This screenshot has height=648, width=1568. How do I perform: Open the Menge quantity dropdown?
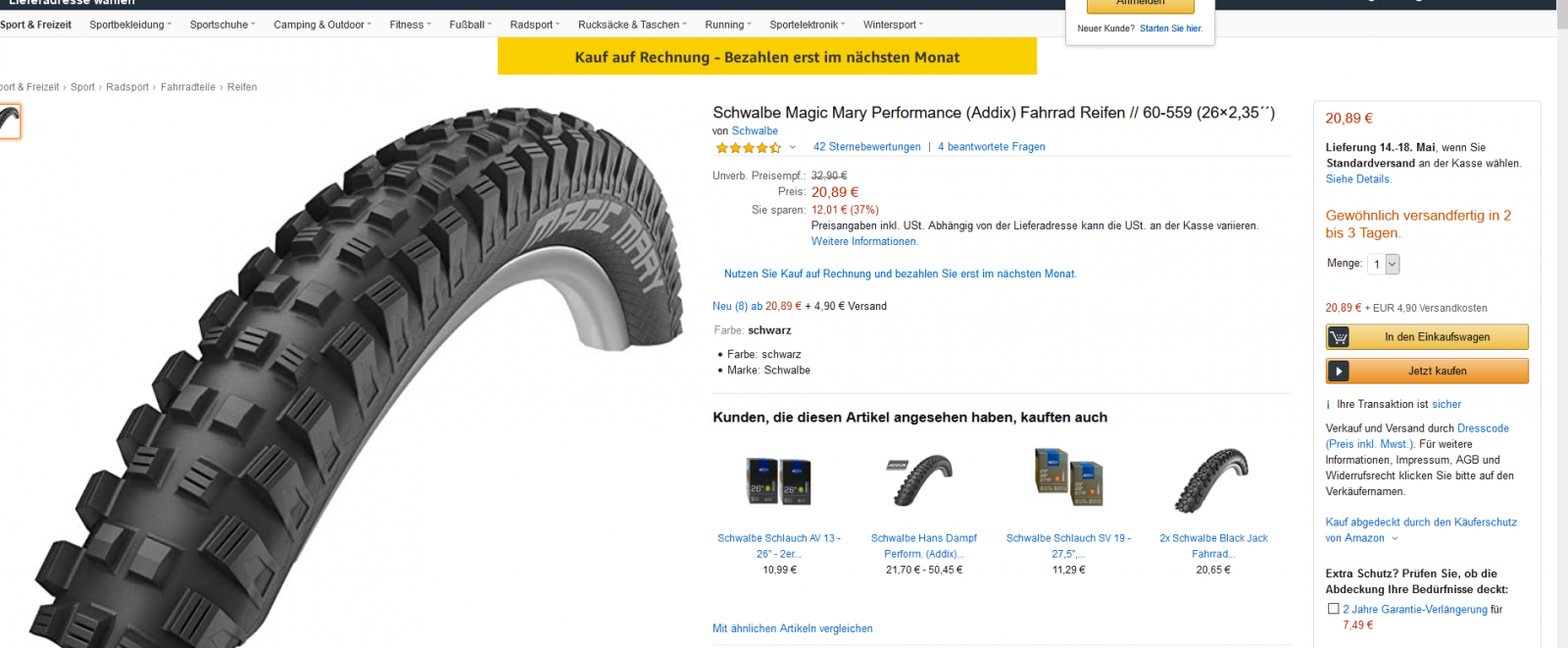(x=1385, y=264)
